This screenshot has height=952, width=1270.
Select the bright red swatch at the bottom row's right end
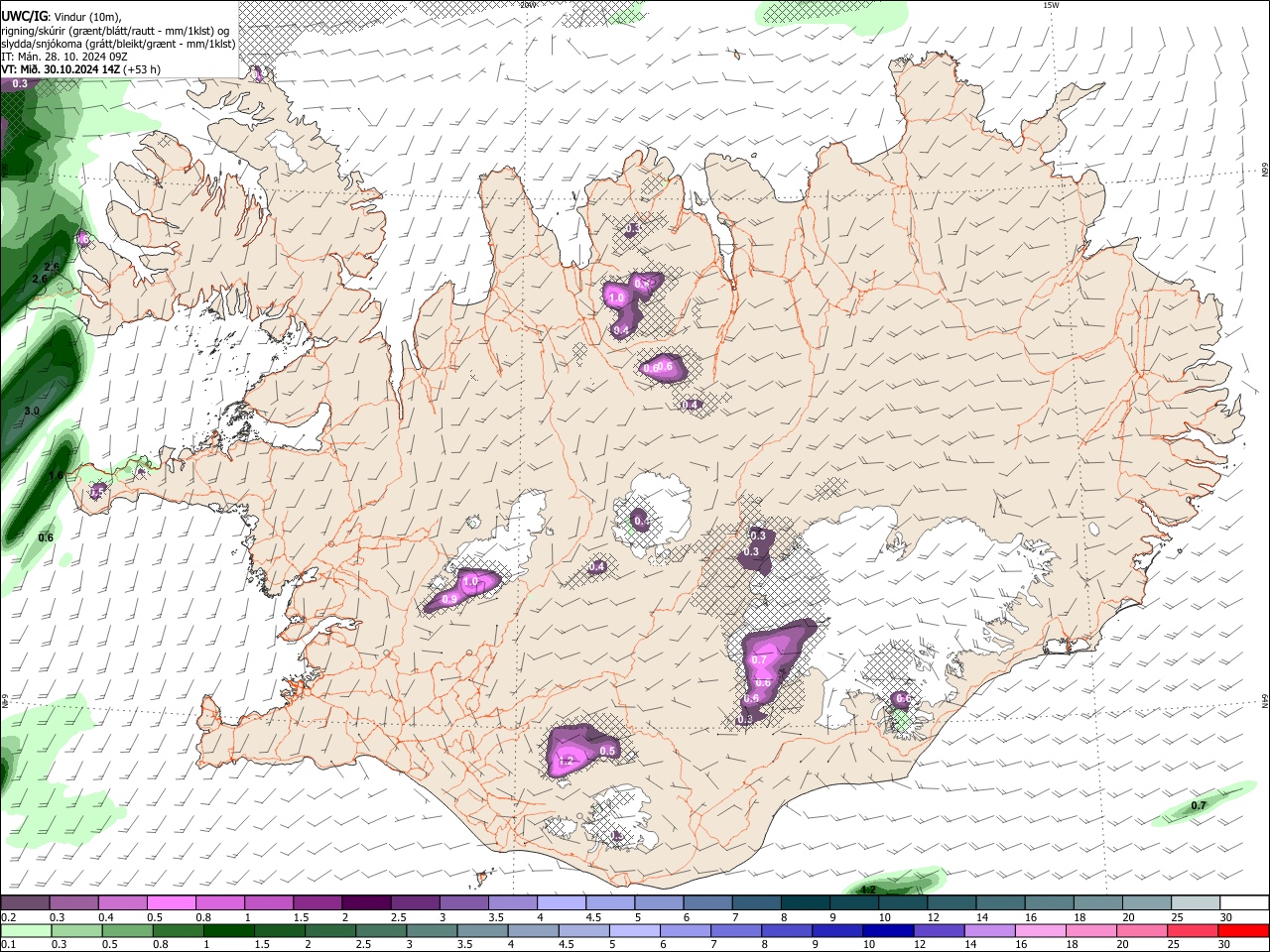click(1243, 931)
